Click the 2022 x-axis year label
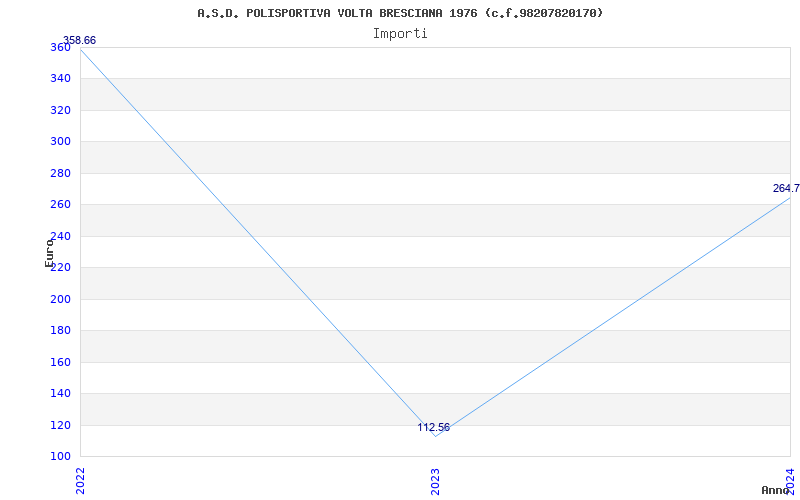800x500 pixels. [x=80, y=481]
